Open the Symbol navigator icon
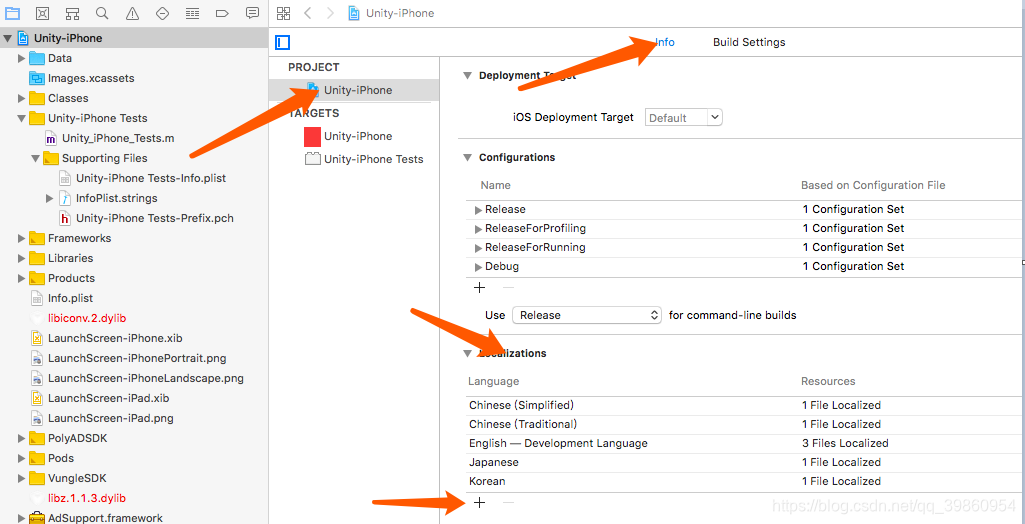 coord(73,13)
